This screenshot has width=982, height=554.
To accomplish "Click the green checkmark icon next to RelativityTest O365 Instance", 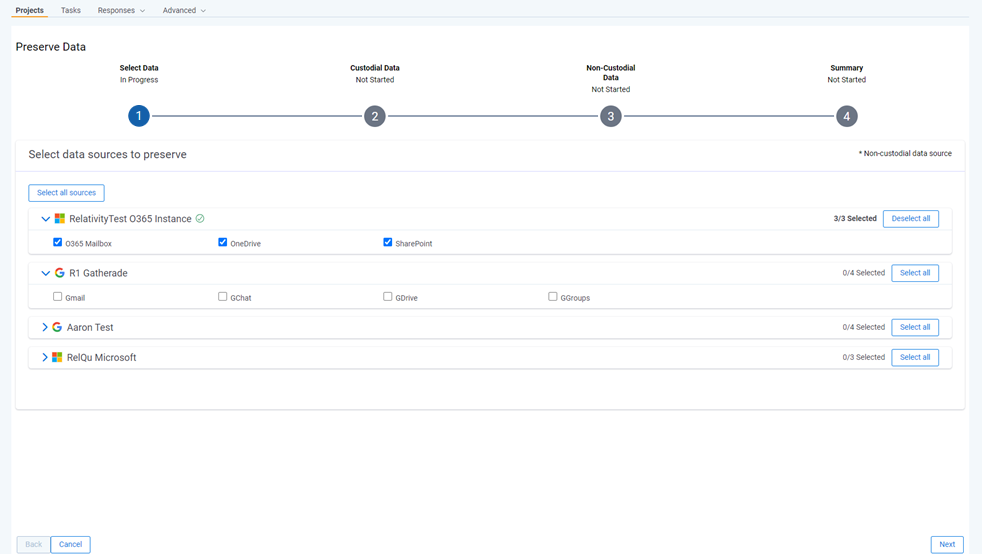I will click(x=200, y=218).
